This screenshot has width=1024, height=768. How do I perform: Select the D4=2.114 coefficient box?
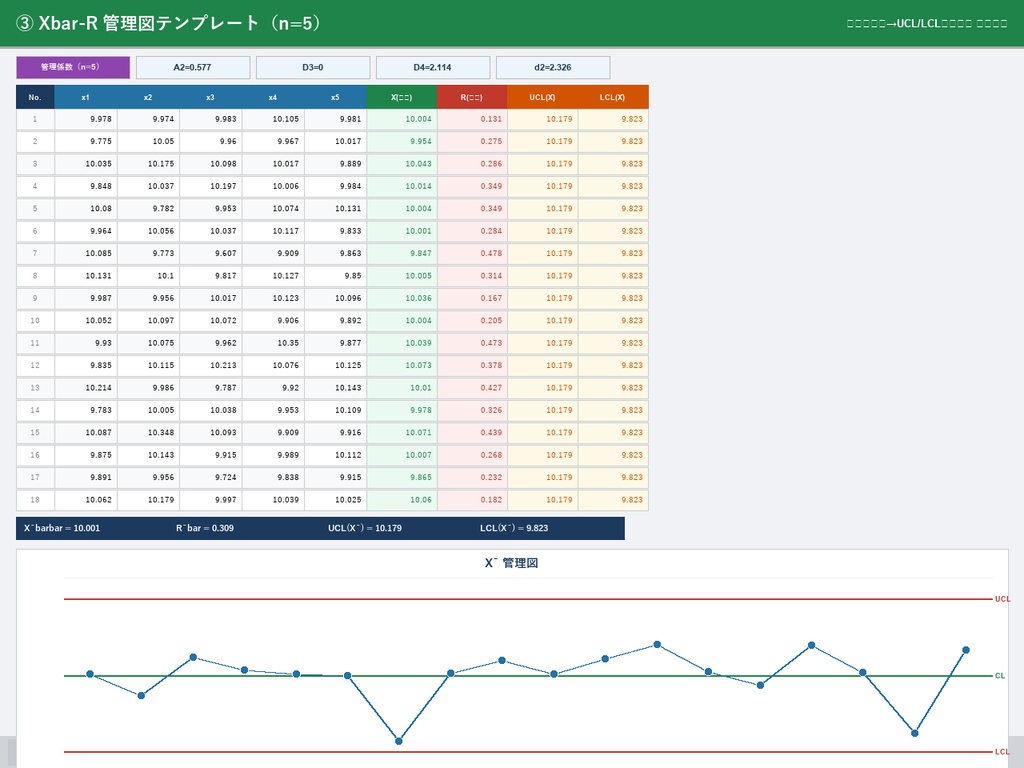432,67
